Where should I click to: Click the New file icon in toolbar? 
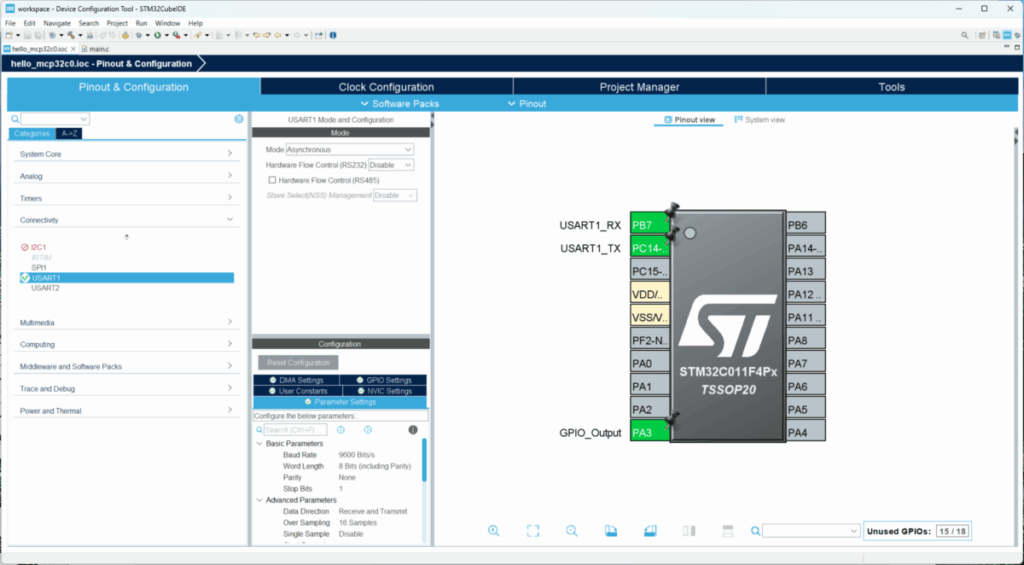click(8, 35)
